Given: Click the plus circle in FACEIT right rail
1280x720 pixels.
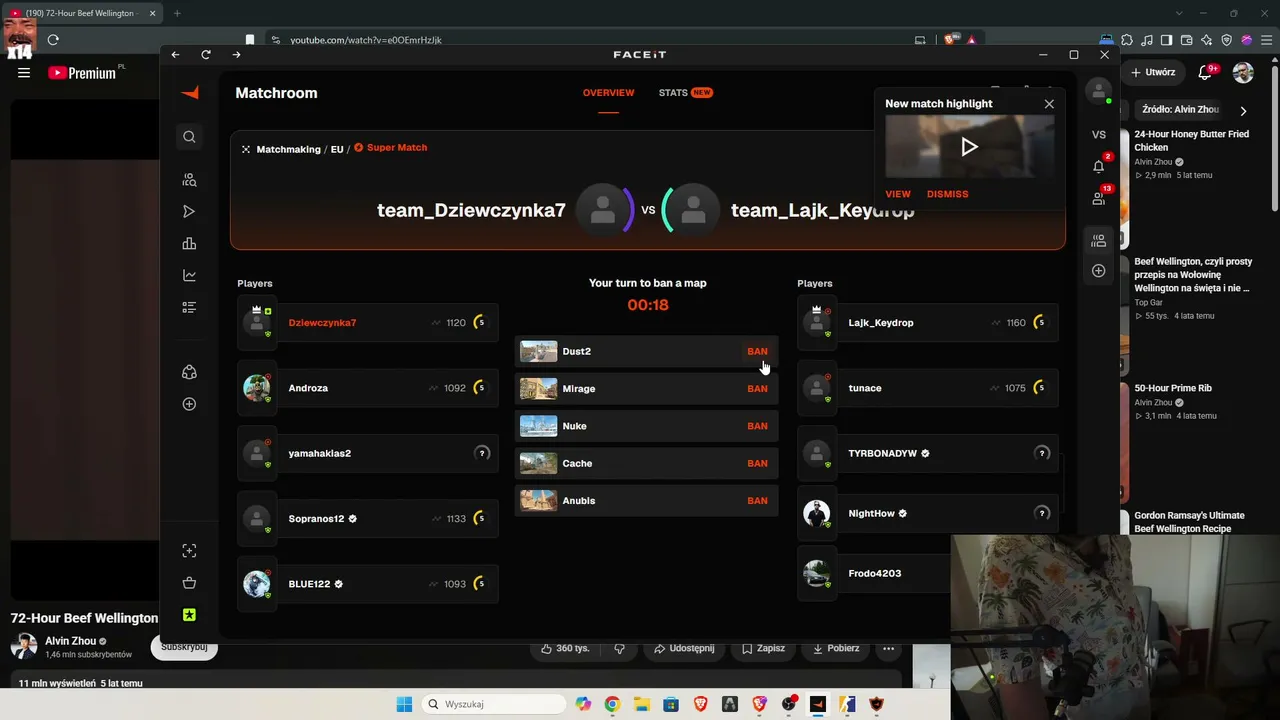Looking at the screenshot, I should (x=1099, y=271).
